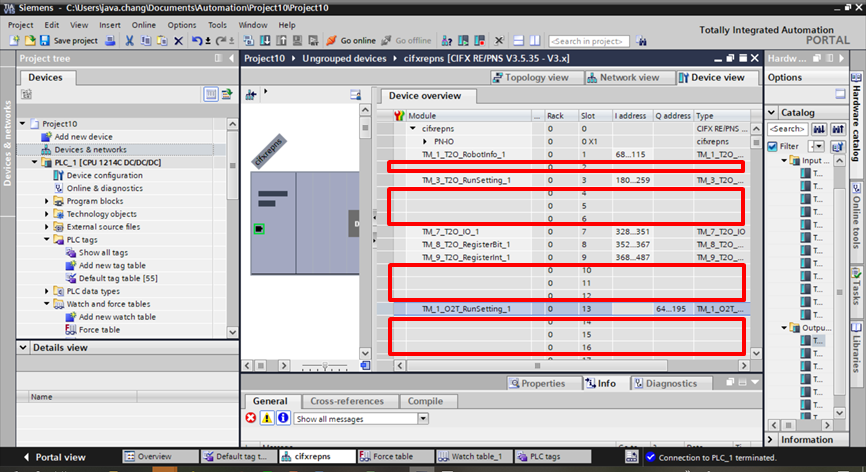Open Default tag table [55]

(x=118, y=278)
